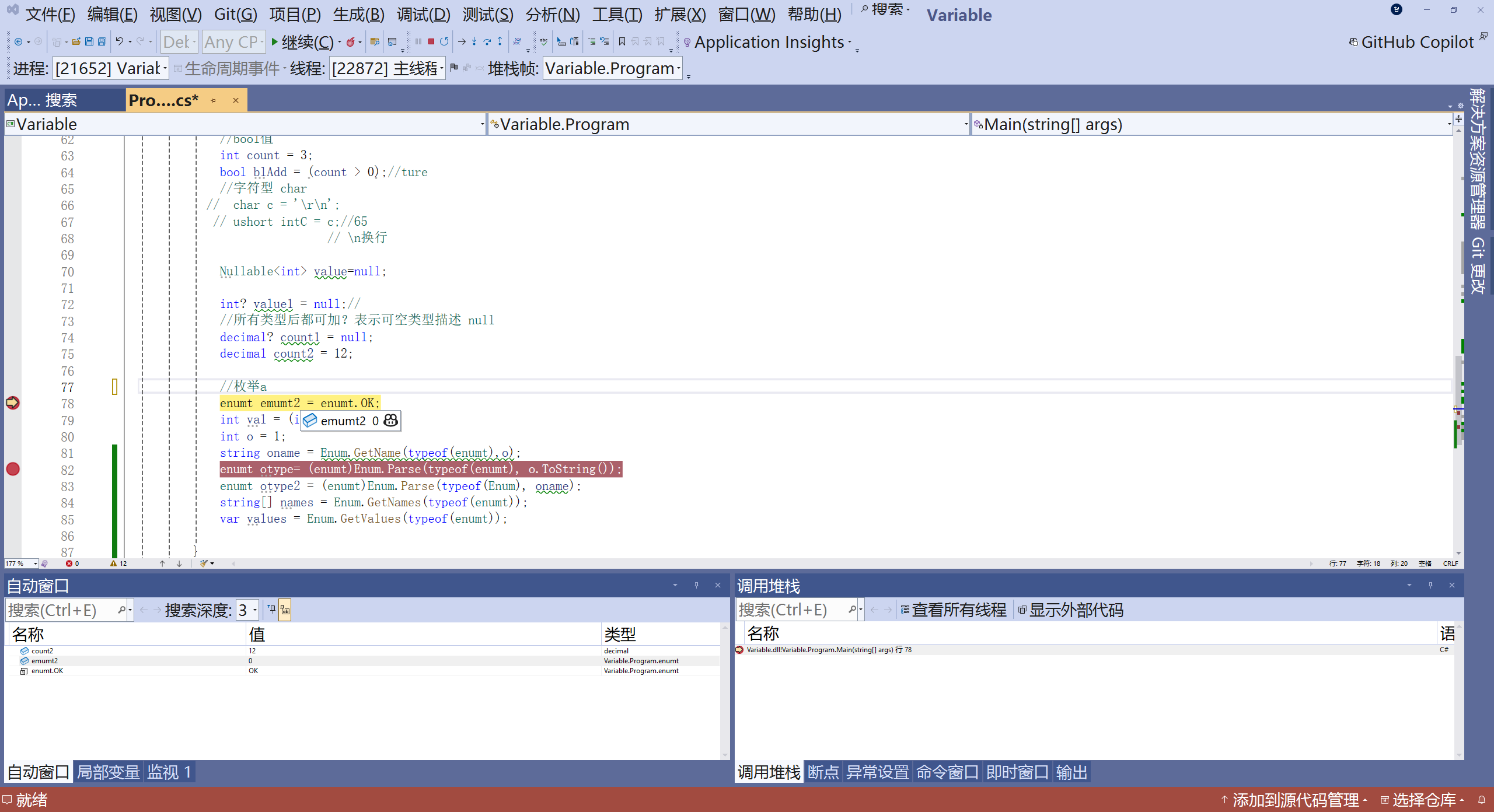1494x812 pixels.
Task: Toggle the bookmark icon in toolbar
Action: click(622, 41)
